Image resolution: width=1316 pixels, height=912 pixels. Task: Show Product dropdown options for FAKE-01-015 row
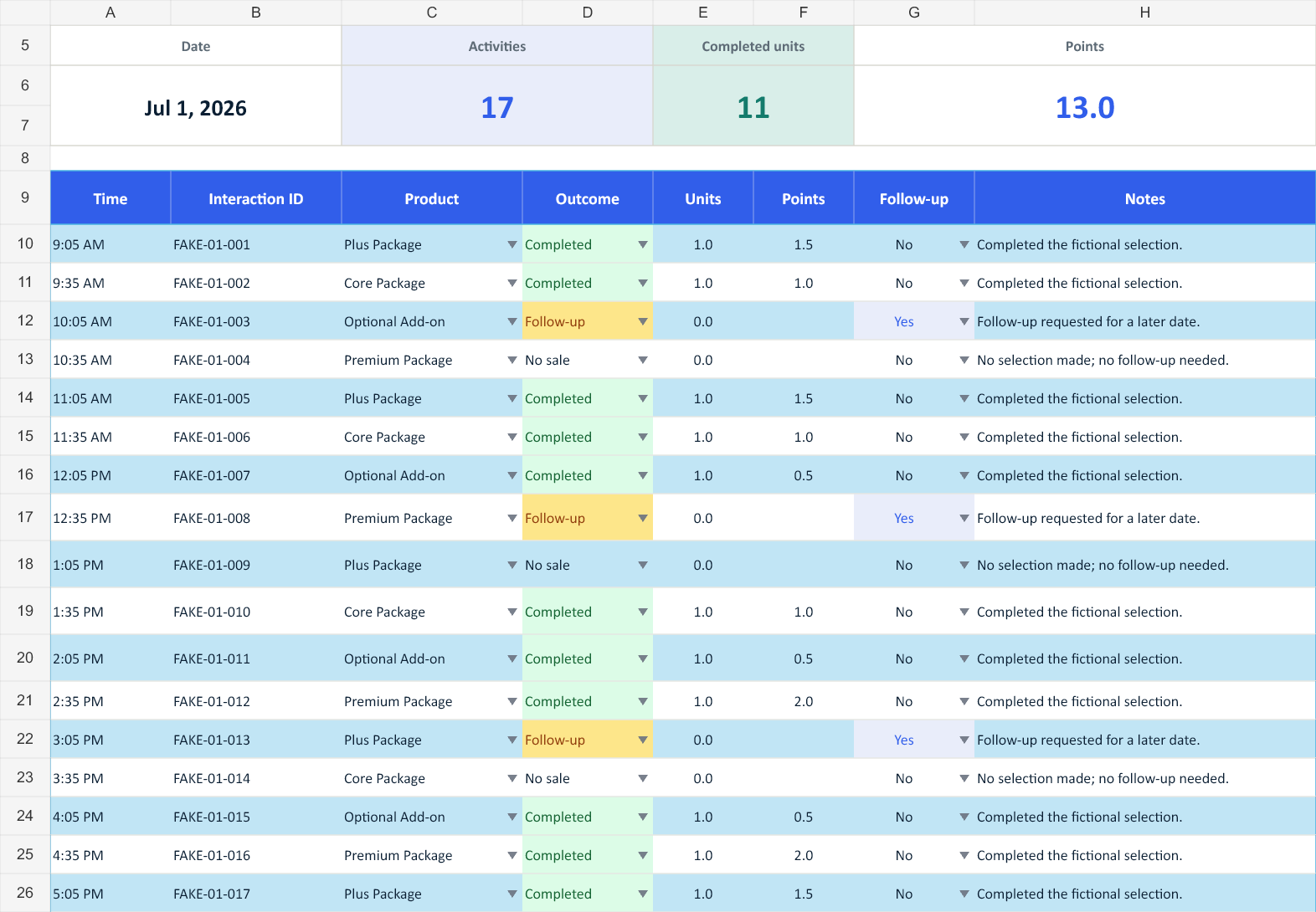[x=512, y=817]
